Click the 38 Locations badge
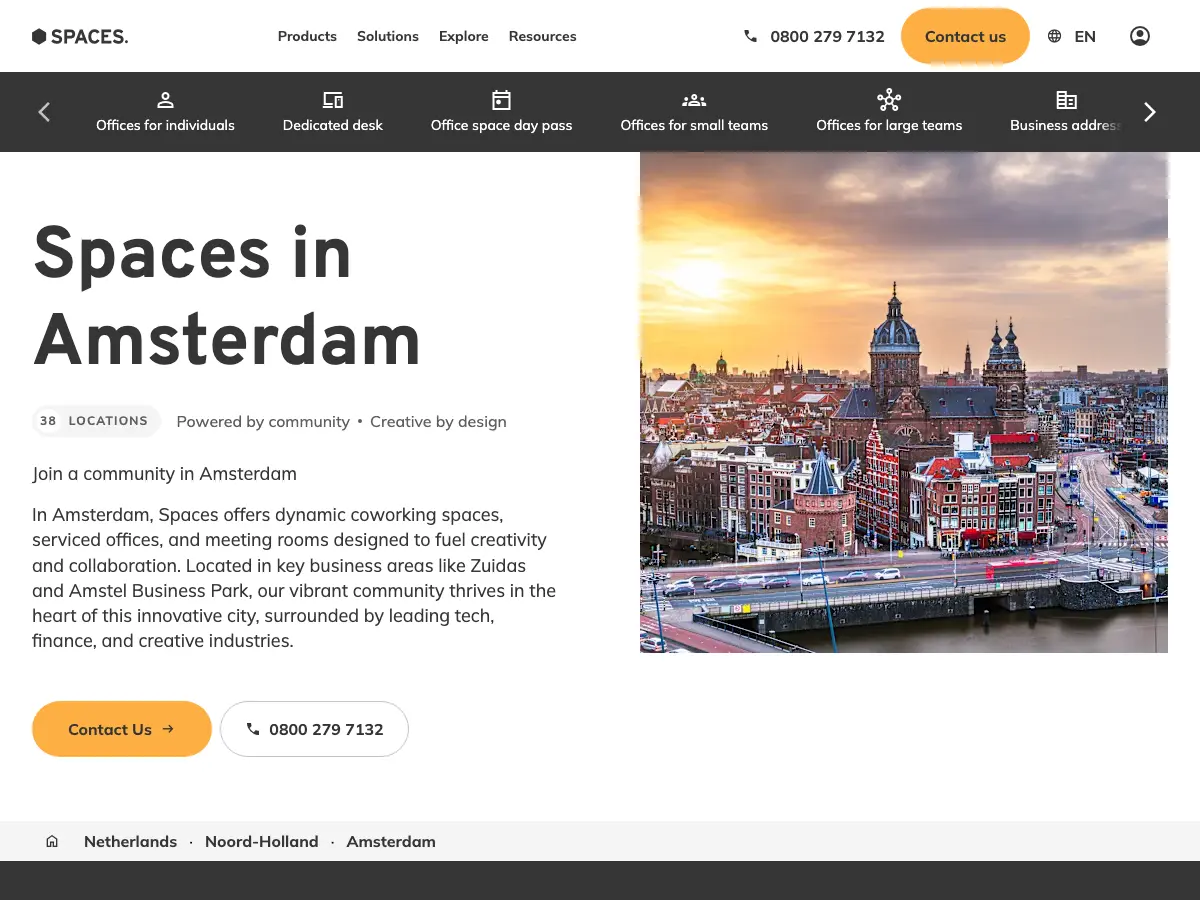Screen dimensions: 1200x900 point(96,421)
